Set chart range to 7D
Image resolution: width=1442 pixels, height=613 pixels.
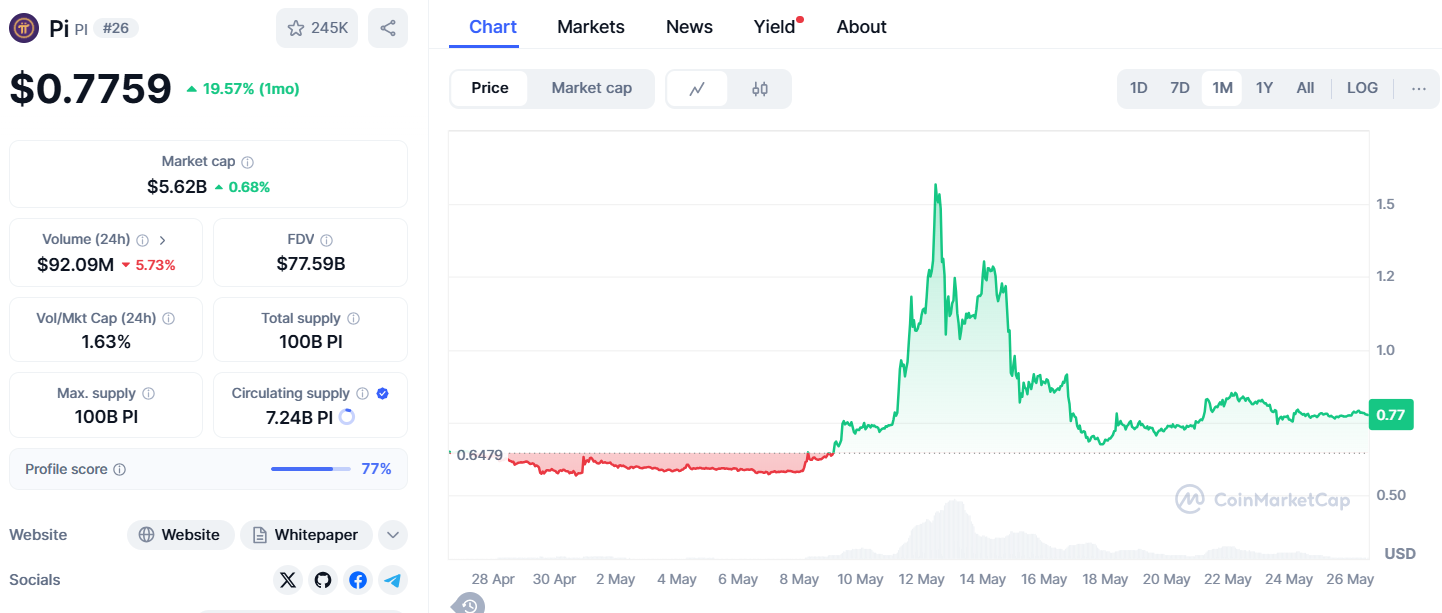click(x=1180, y=88)
